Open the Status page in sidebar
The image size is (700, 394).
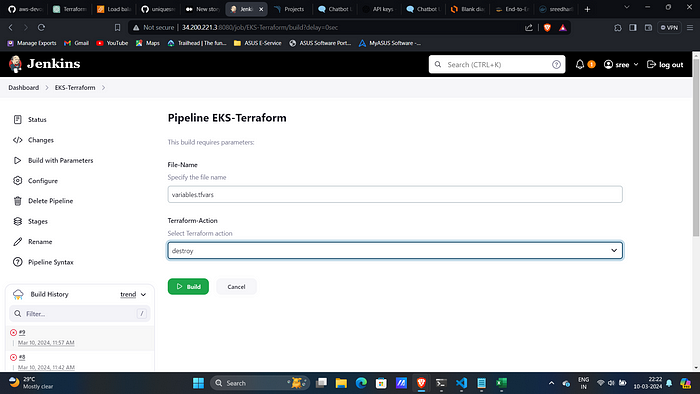click(30, 120)
